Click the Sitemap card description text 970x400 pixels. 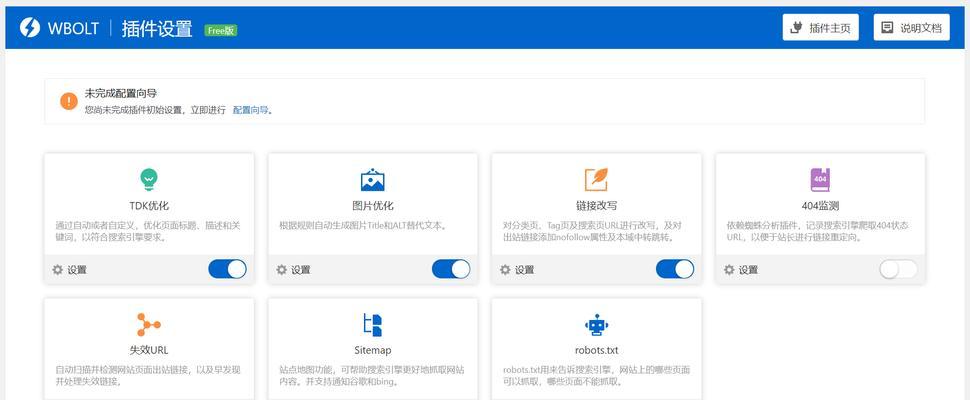(372, 376)
